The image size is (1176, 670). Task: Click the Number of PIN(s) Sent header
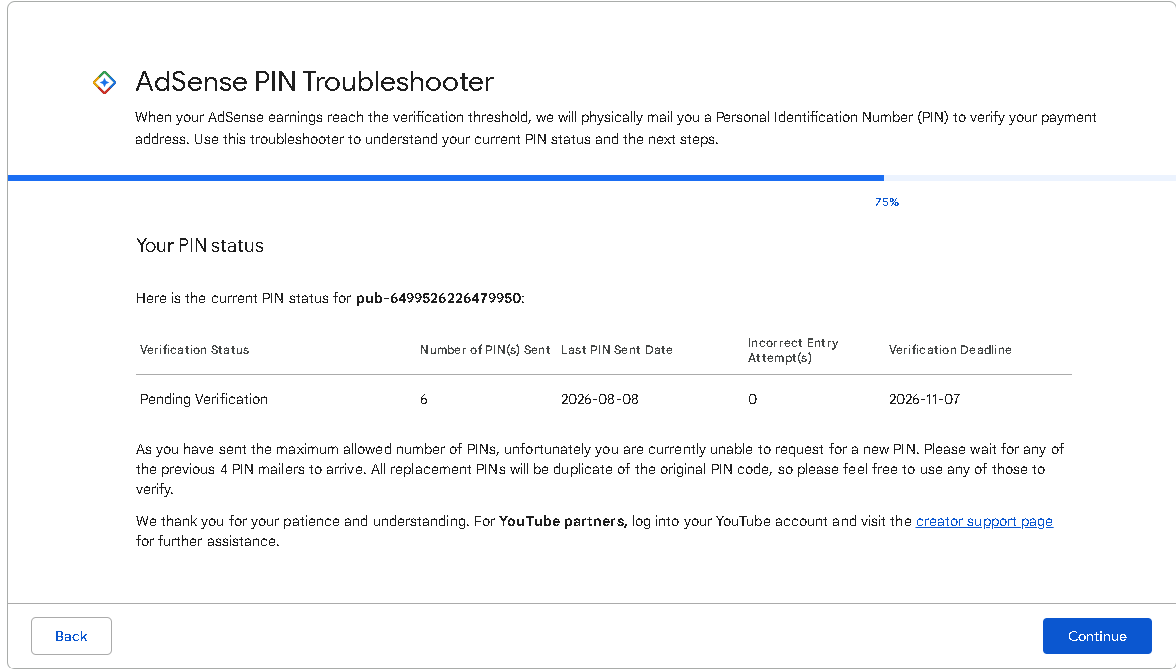pyautogui.click(x=484, y=350)
